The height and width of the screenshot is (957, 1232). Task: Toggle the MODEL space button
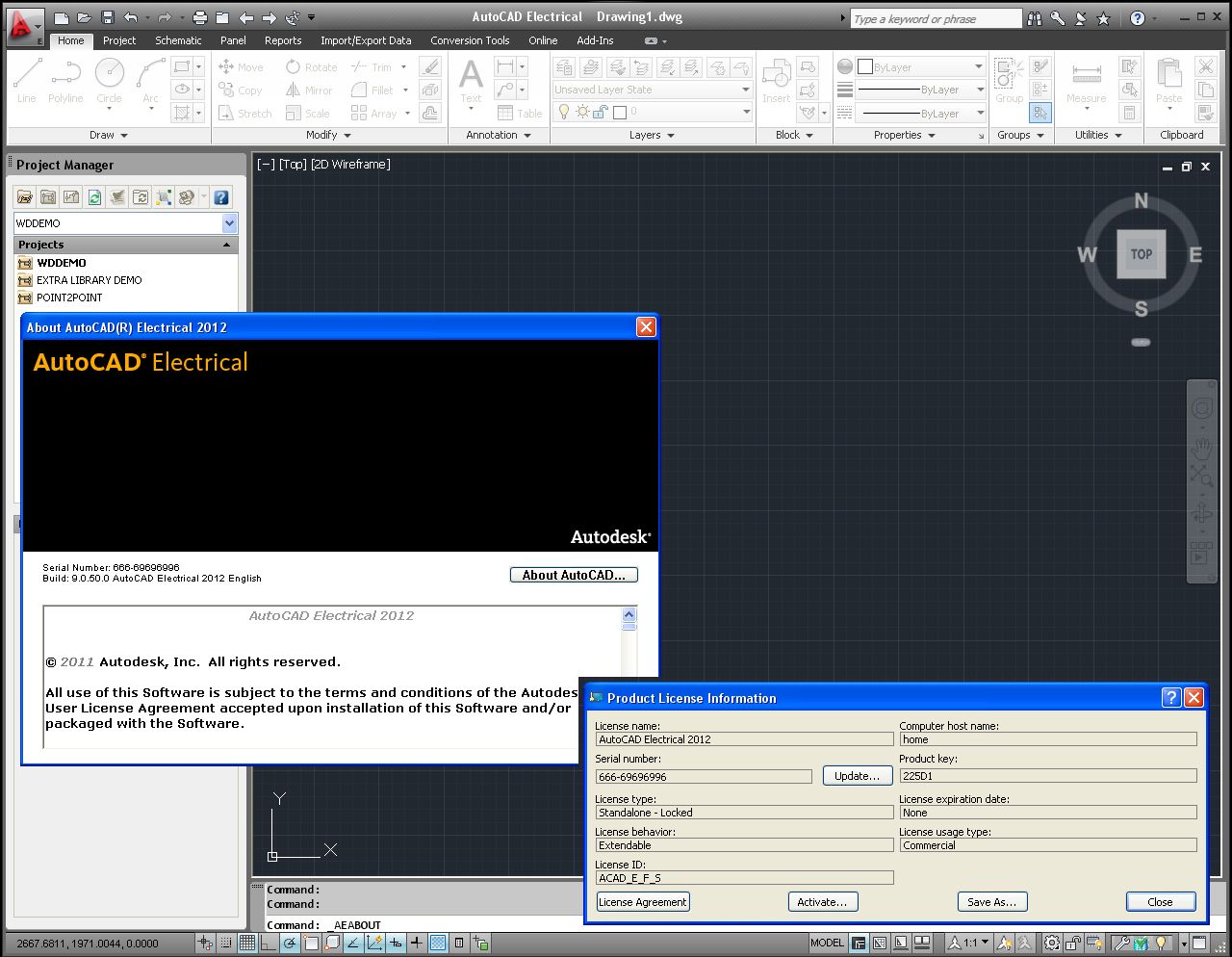[827, 943]
